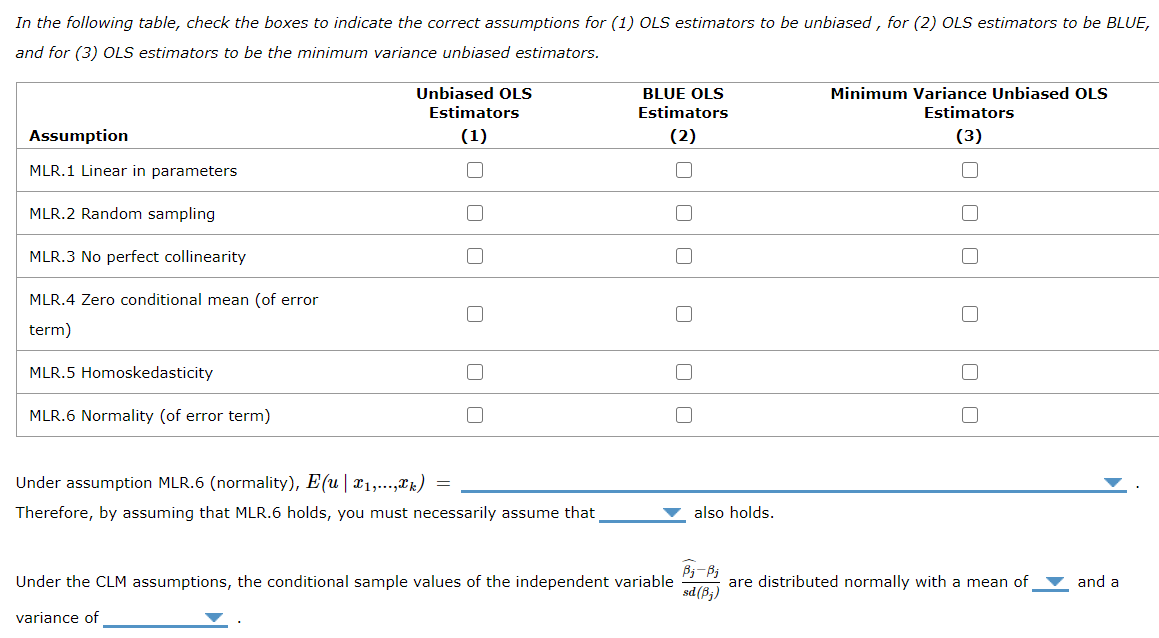Check MLR.1 under BLUE OLS Estimators column

click(x=683, y=170)
